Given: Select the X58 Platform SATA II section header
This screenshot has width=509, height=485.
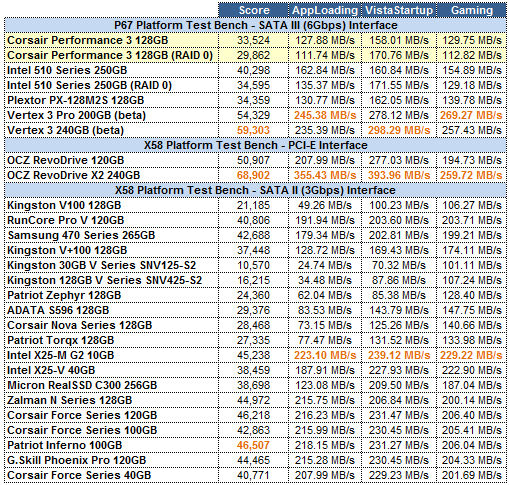Looking at the screenshot, I should click(256, 190).
